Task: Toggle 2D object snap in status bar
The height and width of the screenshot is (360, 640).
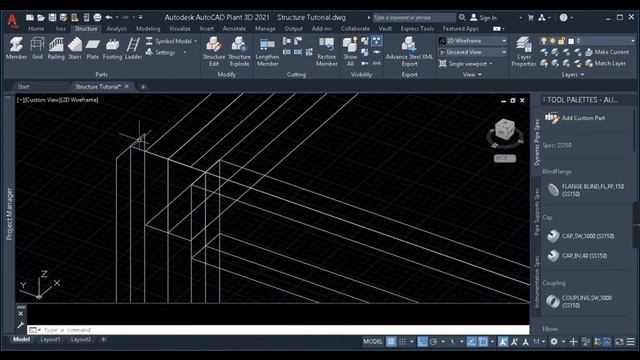Action: [x=483, y=342]
